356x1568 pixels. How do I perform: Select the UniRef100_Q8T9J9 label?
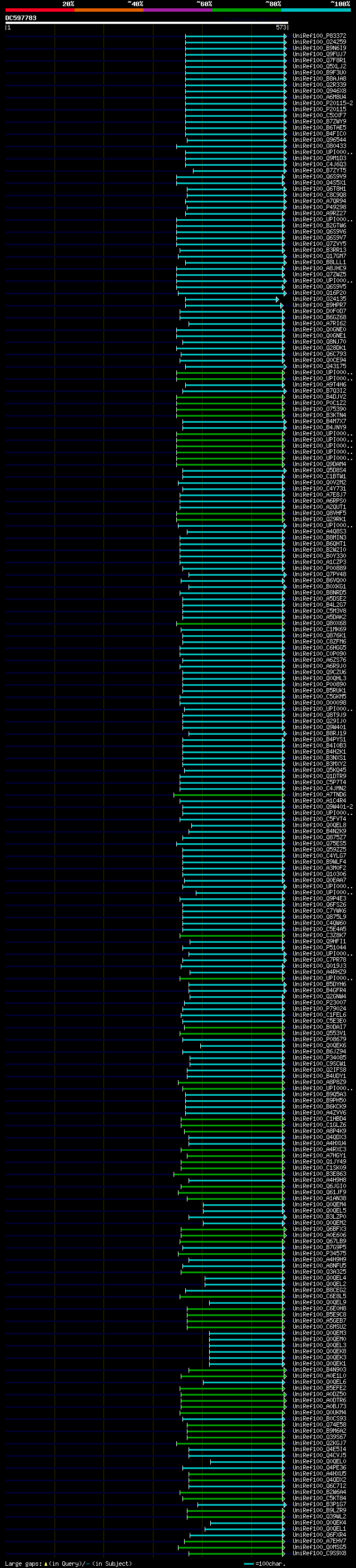(x=319, y=715)
